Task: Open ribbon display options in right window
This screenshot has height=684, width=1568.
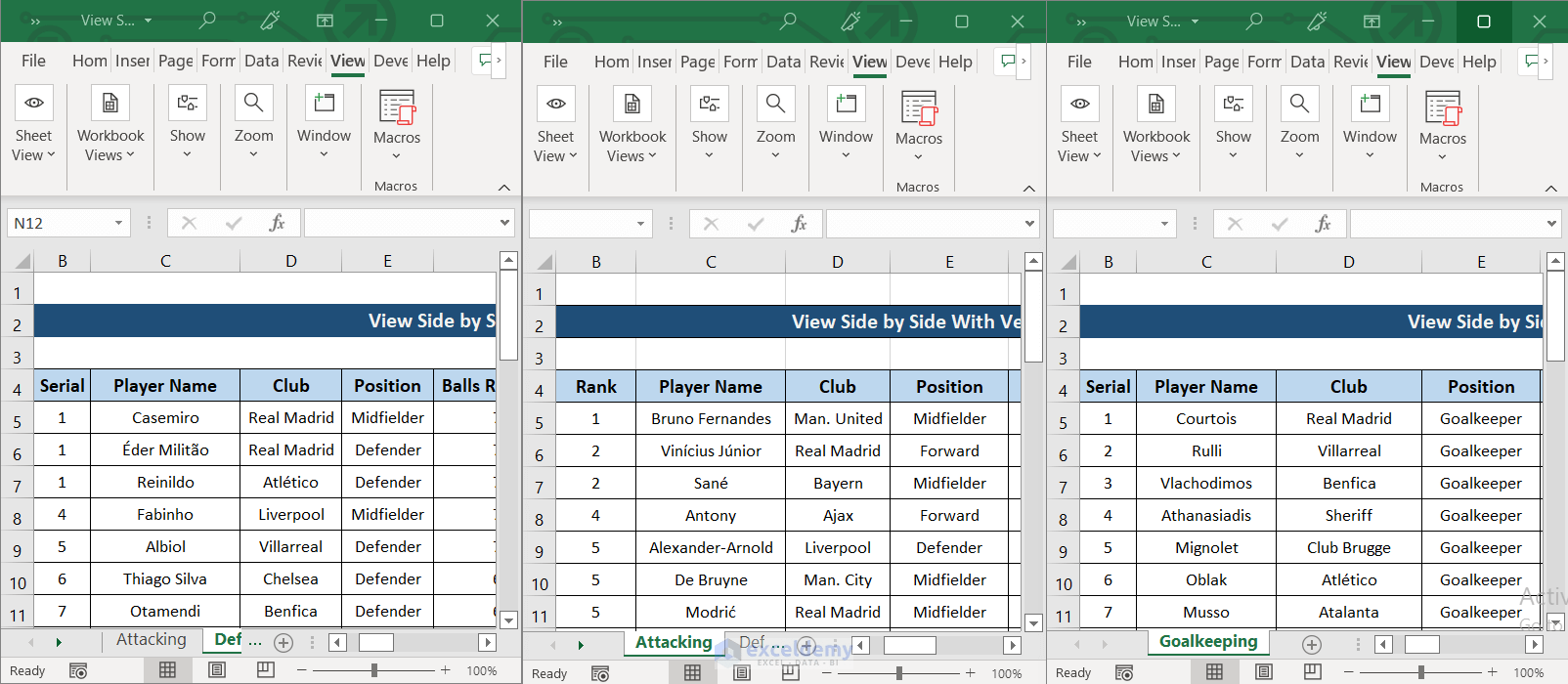Action: tap(1372, 21)
